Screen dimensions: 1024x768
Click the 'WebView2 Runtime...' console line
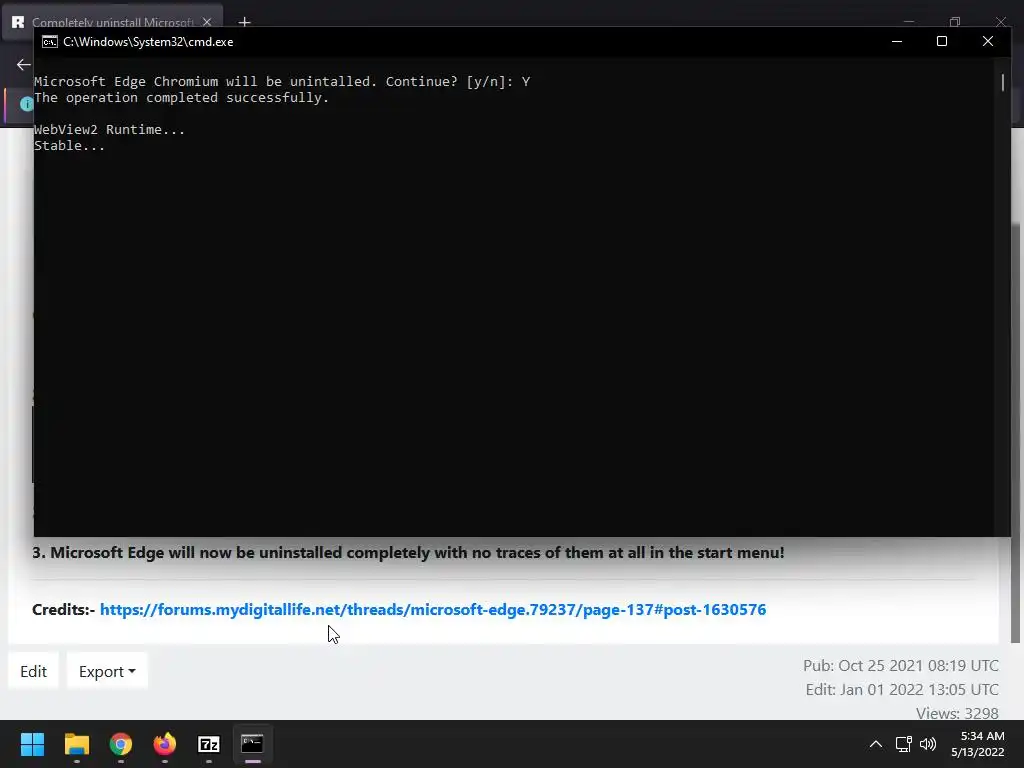point(109,130)
